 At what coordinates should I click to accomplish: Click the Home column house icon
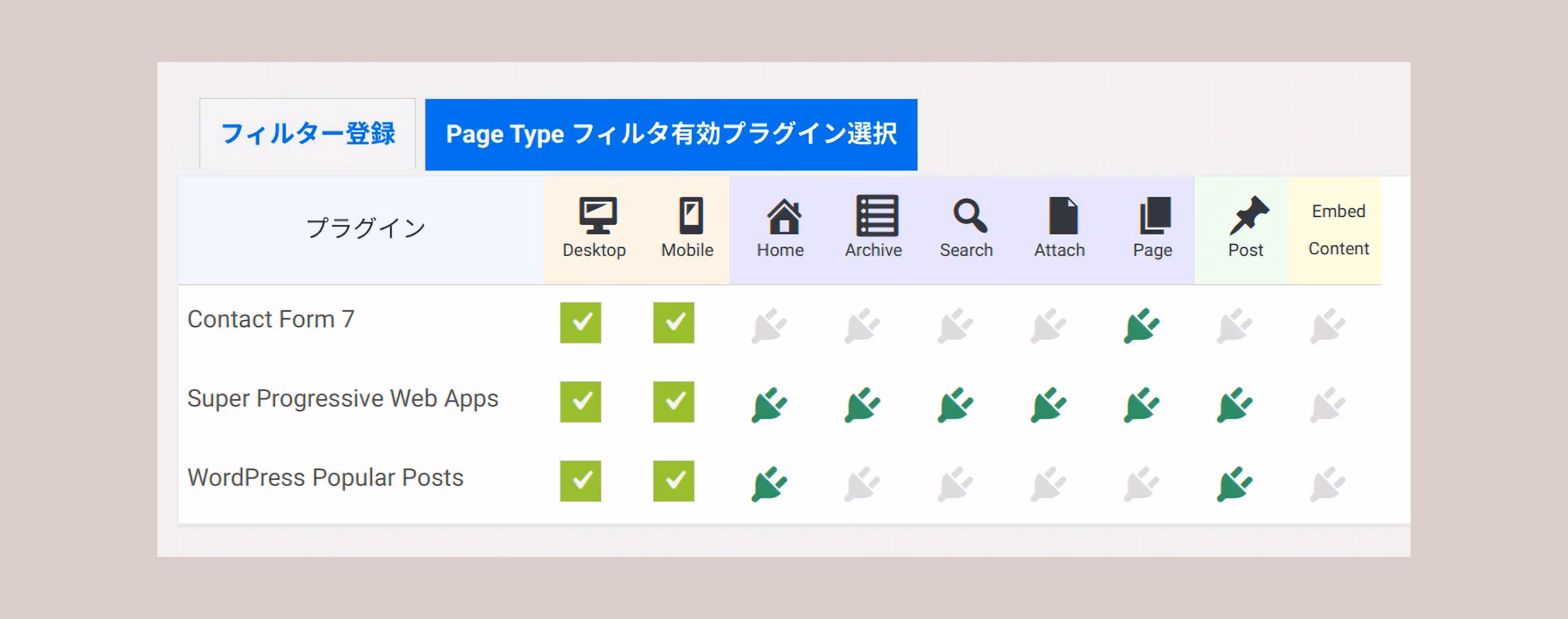coord(784,217)
